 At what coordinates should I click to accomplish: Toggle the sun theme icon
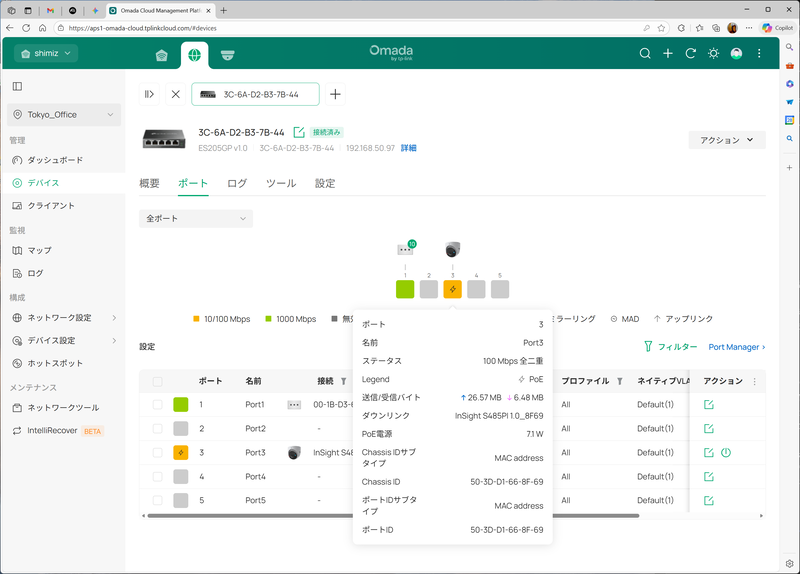[713, 54]
